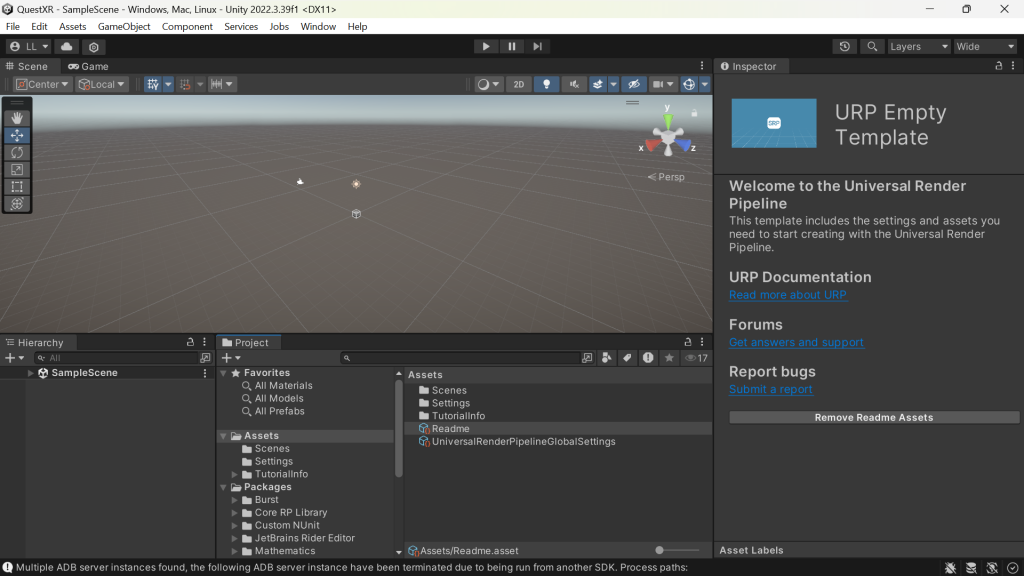
Task: Select the Transform tool
Action: tap(17, 204)
